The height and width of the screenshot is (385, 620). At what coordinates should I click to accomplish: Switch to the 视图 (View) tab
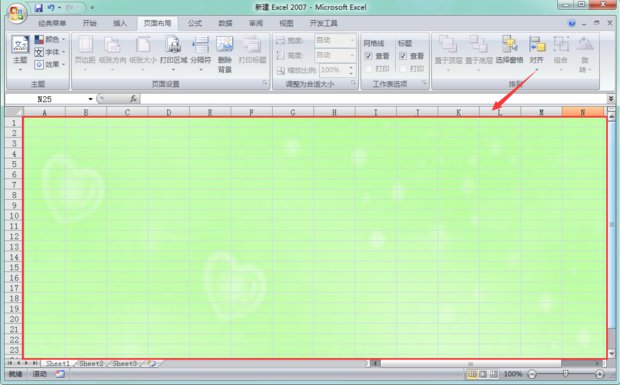pyautogui.click(x=286, y=23)
